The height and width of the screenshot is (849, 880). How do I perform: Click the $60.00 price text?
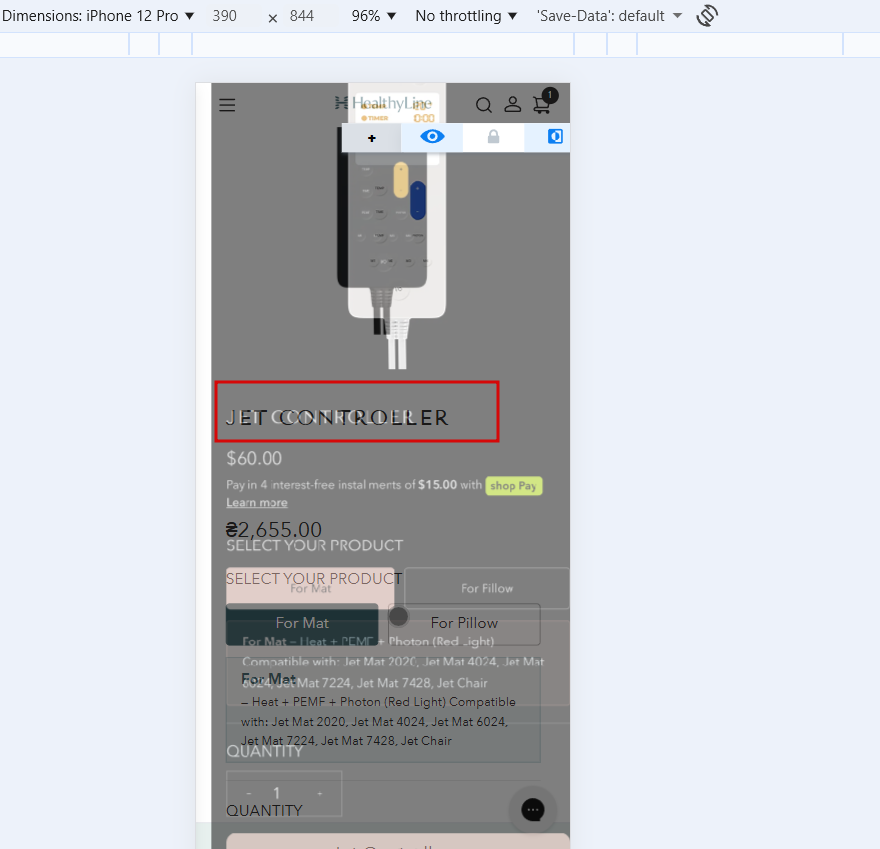point(254,458)
